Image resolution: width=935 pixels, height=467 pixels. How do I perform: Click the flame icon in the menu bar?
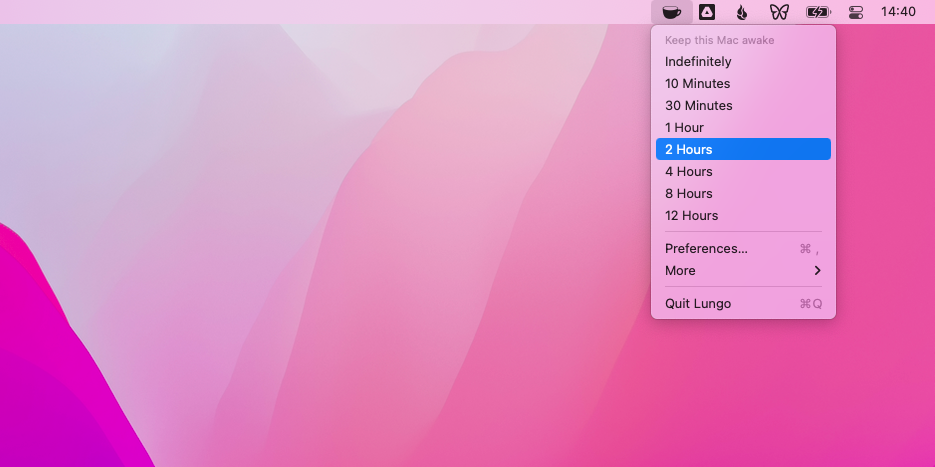pyautogui.click(x=742, y=12)
